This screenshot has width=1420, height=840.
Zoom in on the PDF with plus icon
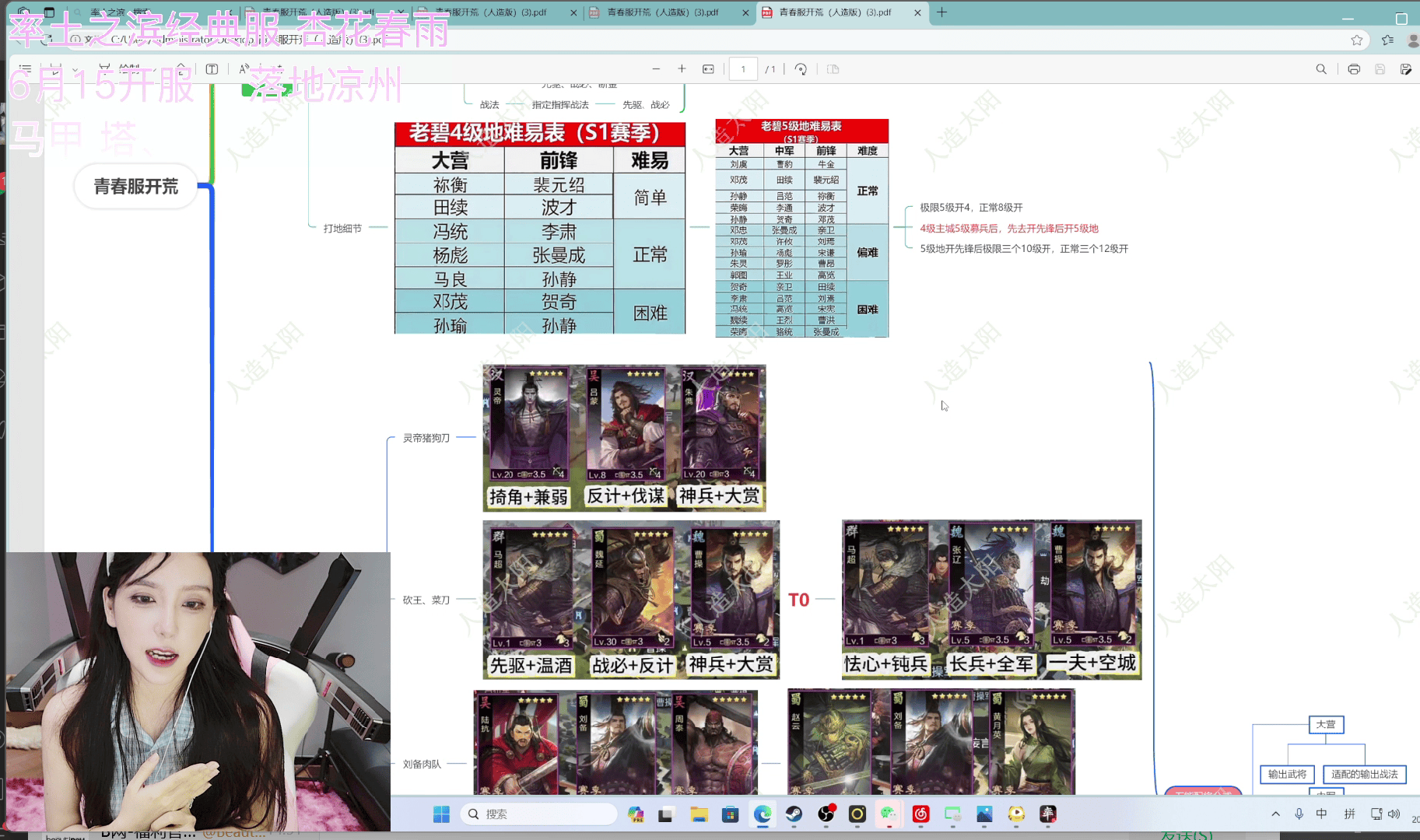point(682,69)
